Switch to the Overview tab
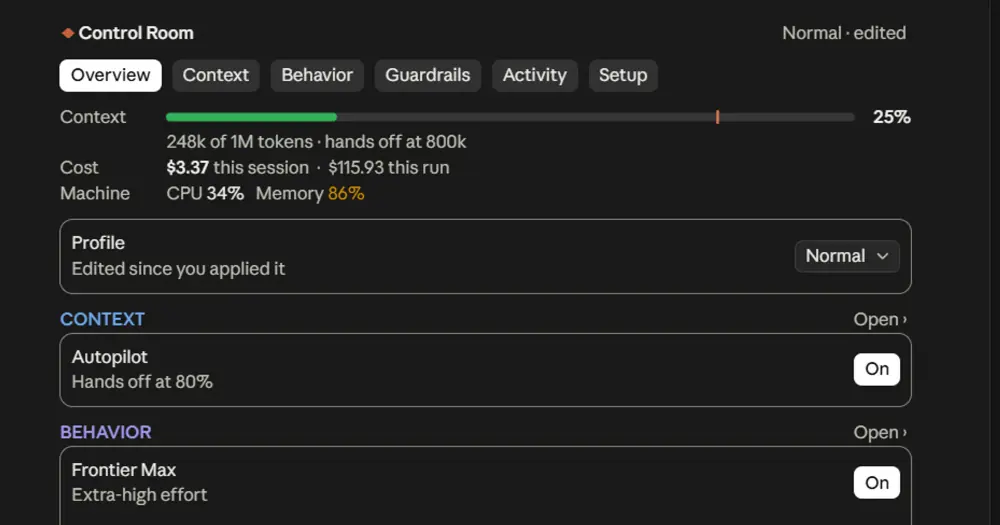This screenshot has width=1000, height=525. (110, 75)
